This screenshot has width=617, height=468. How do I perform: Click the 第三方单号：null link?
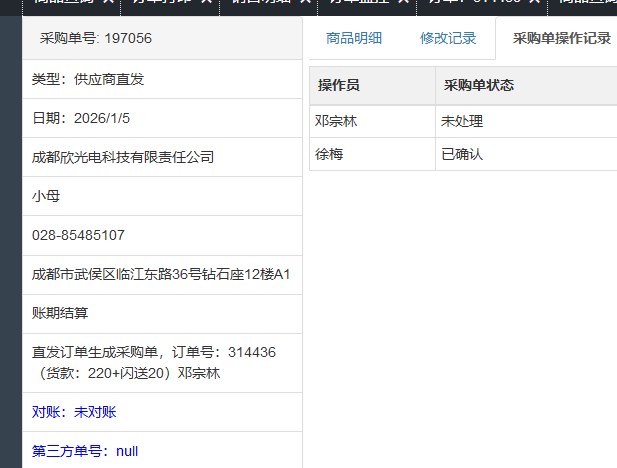(x=85, y=451)
